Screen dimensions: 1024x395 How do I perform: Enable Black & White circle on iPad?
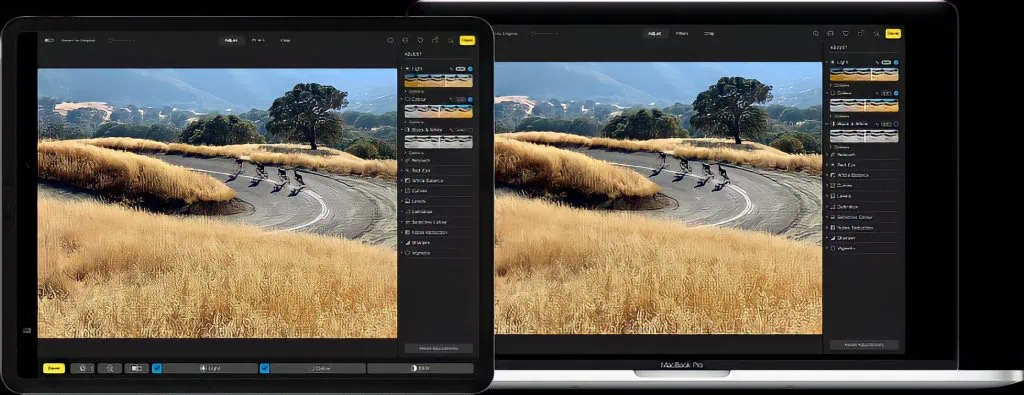click(470, 130)
